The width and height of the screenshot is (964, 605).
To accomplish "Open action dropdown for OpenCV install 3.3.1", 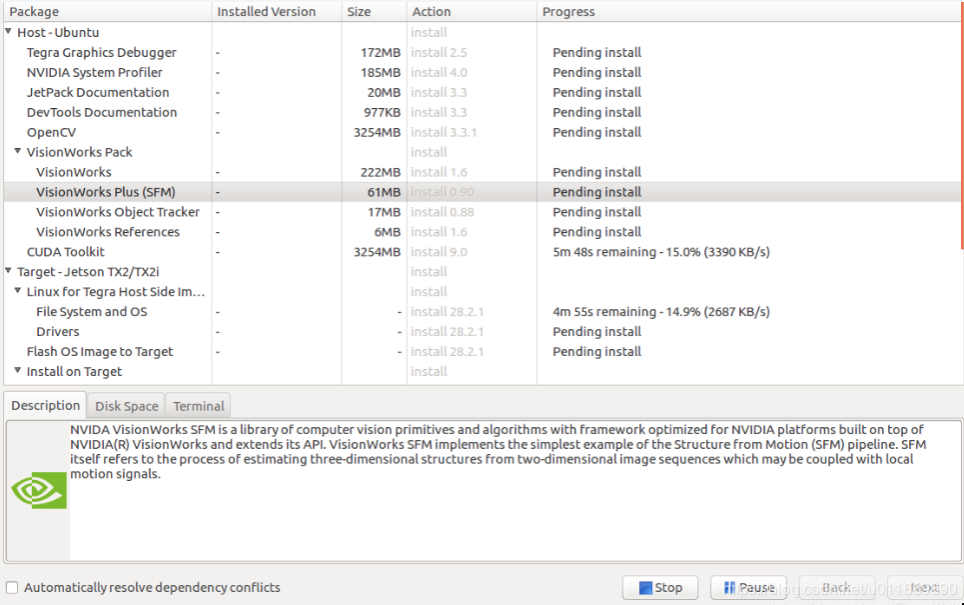I will [444, 133].
